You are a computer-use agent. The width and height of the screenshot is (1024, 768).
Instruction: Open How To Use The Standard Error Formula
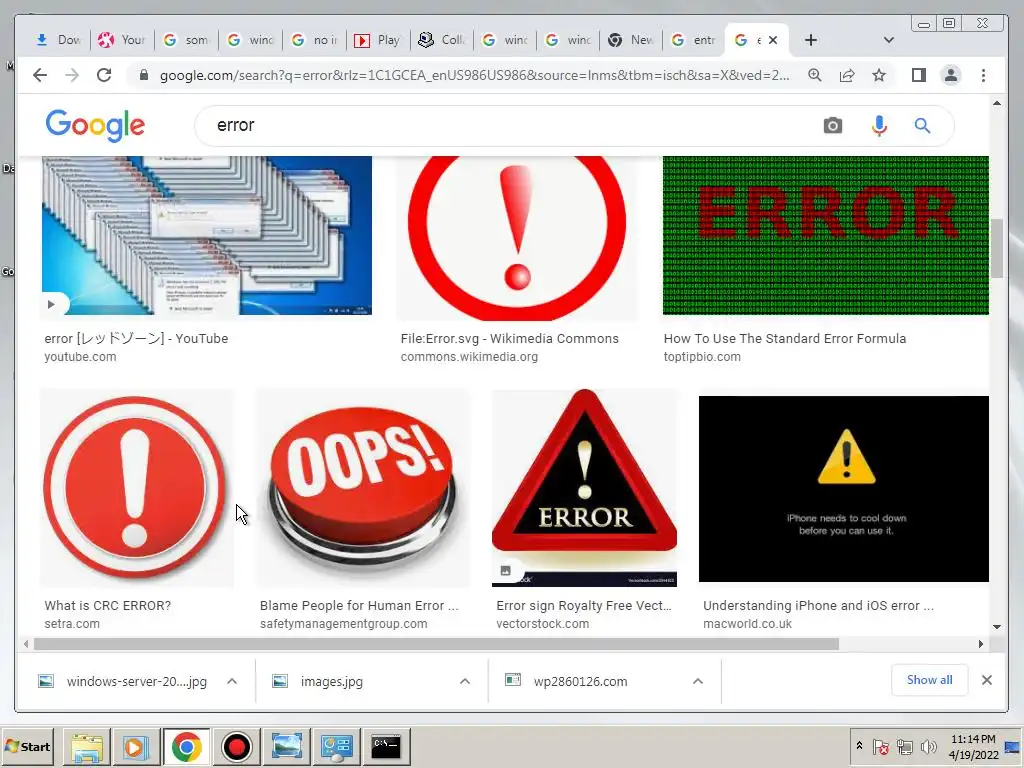coord(785,338)
